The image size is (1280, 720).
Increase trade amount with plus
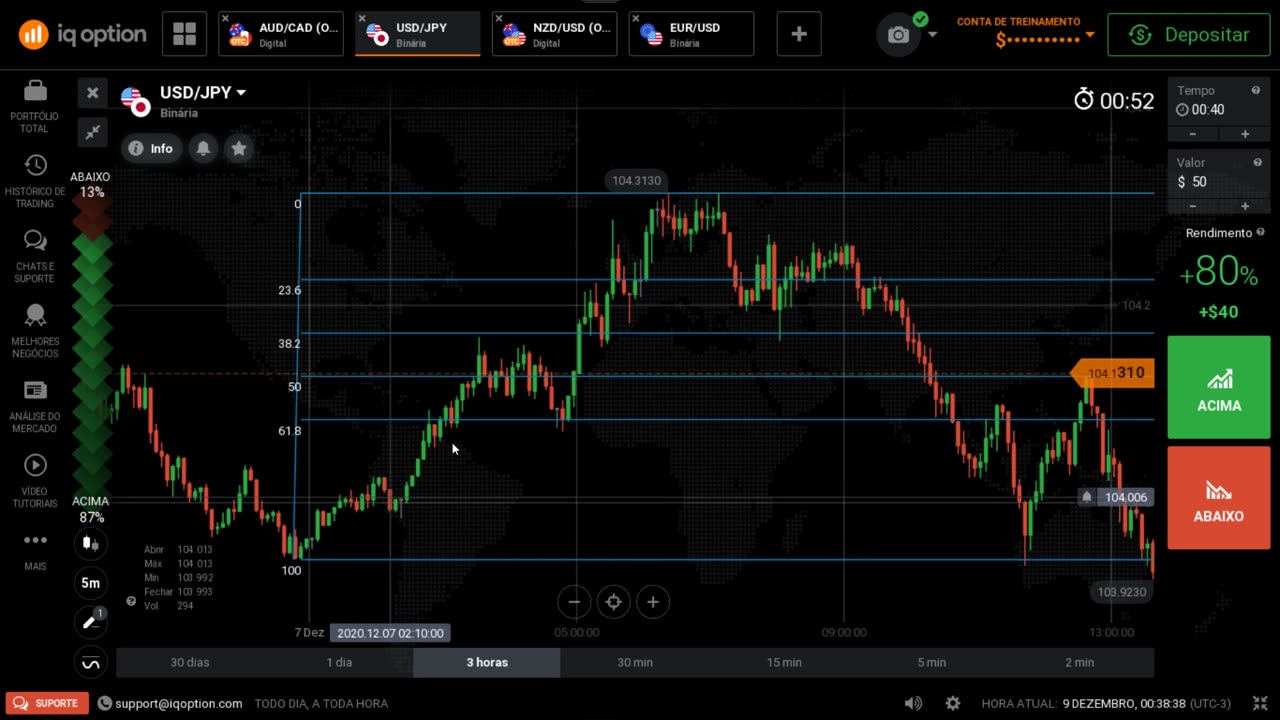[1245, 206]
